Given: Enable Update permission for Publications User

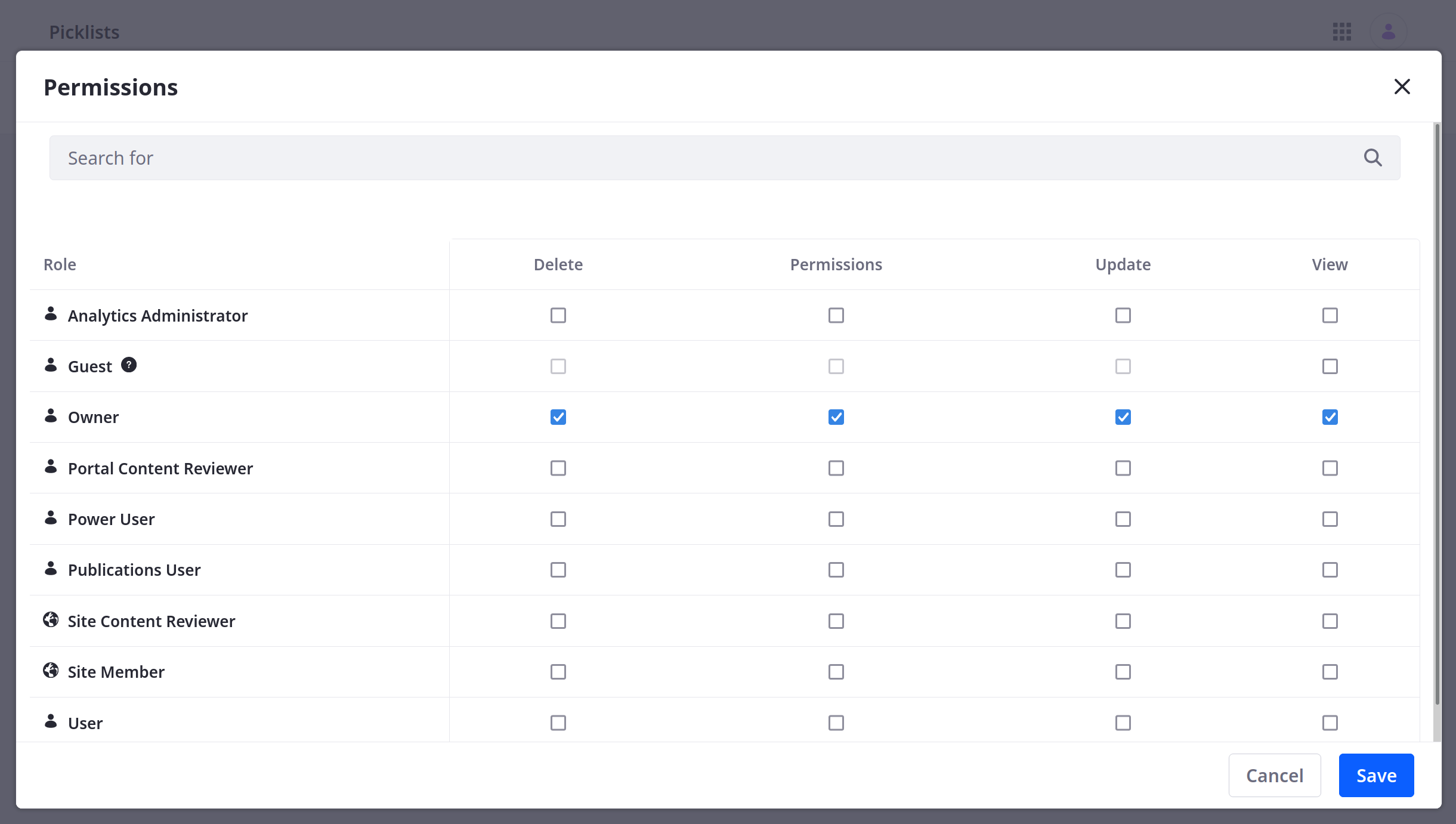Looking at the screenshot, I should (1123, 569).
